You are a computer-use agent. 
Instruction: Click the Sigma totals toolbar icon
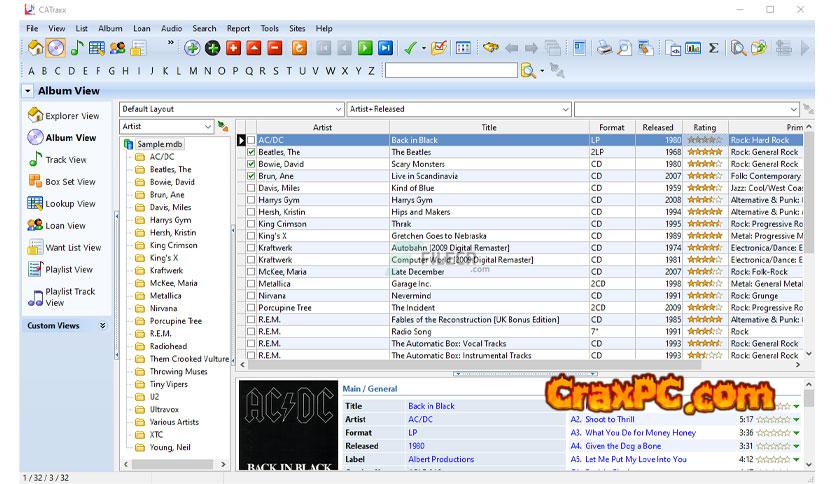(x=714, y=47)
